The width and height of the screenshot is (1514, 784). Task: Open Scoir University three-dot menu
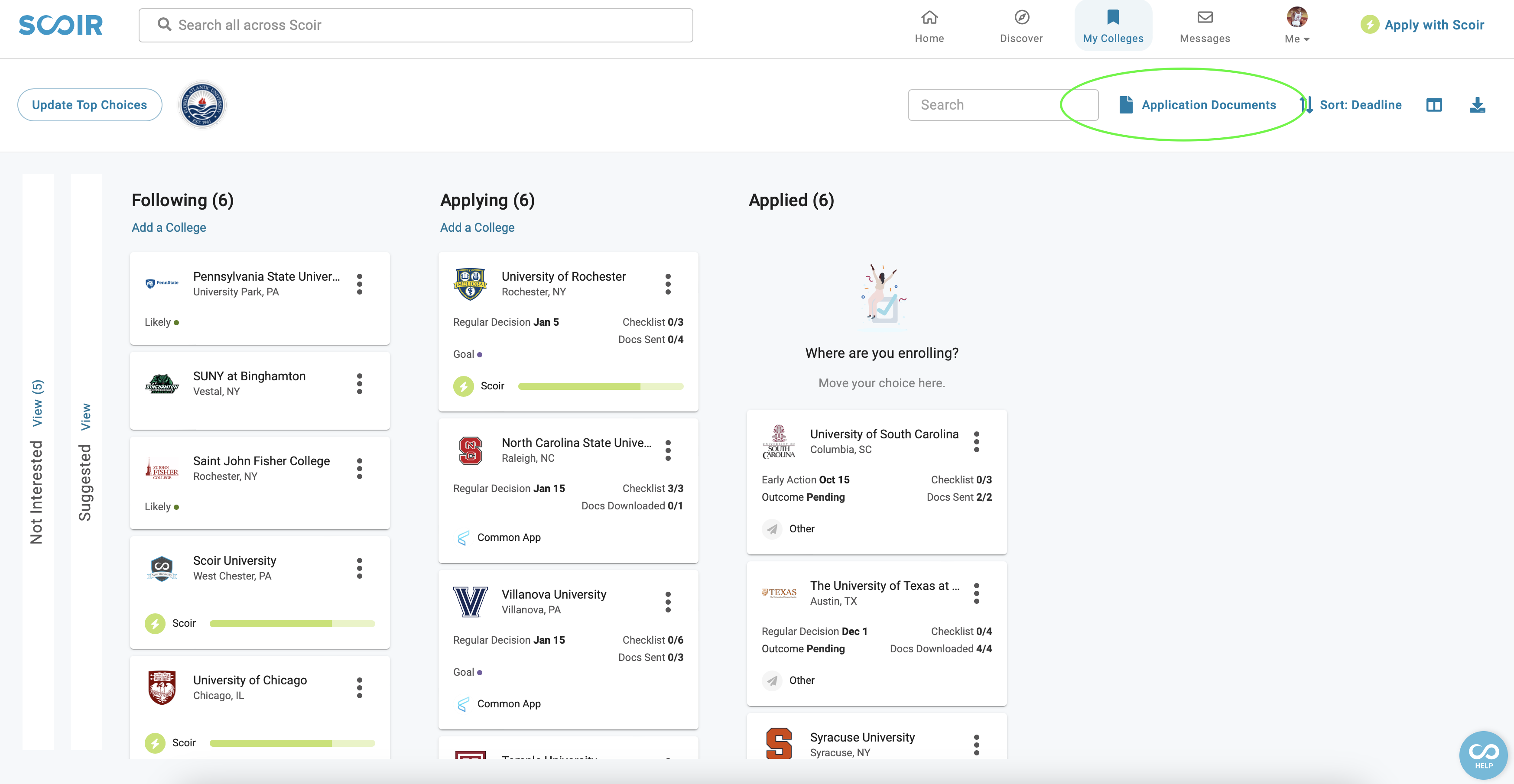(x=360, y=568)
